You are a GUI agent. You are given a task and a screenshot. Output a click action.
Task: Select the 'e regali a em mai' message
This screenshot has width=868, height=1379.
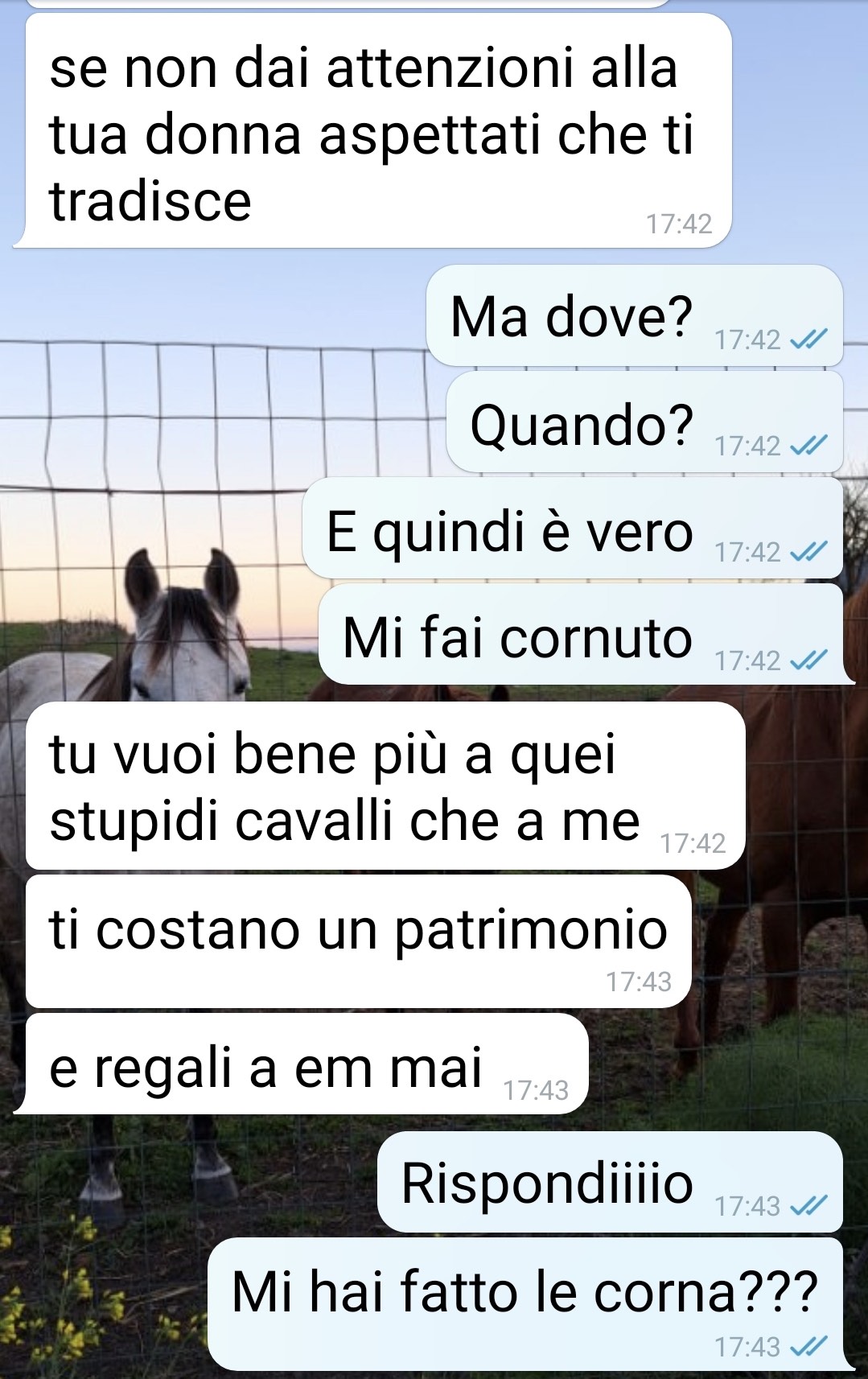click(302, 1064)
